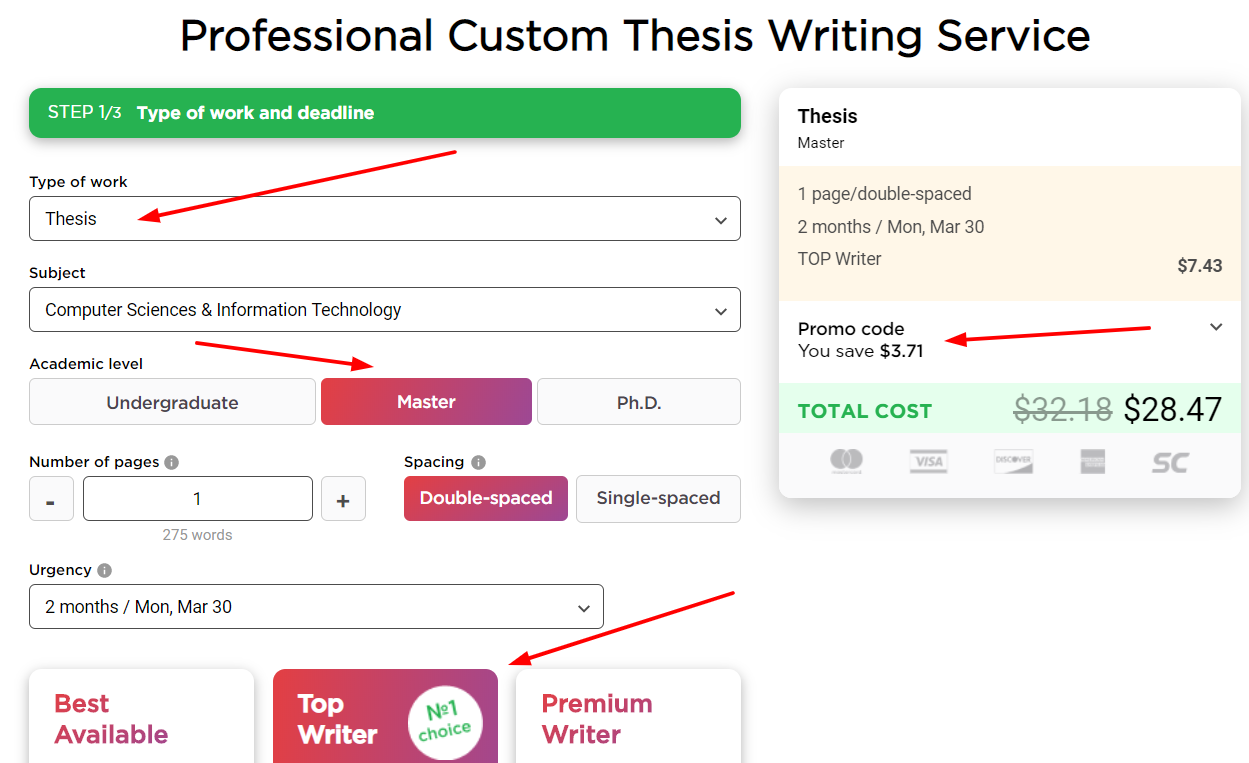Select Ph.D. academic level
This screenshot has width=1249, height=763.
(638, 401)
